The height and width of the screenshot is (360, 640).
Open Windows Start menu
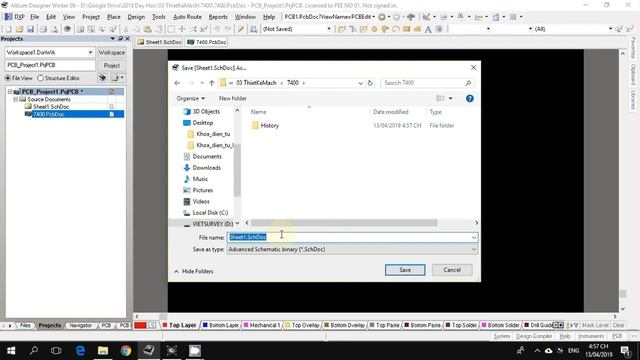11,351
